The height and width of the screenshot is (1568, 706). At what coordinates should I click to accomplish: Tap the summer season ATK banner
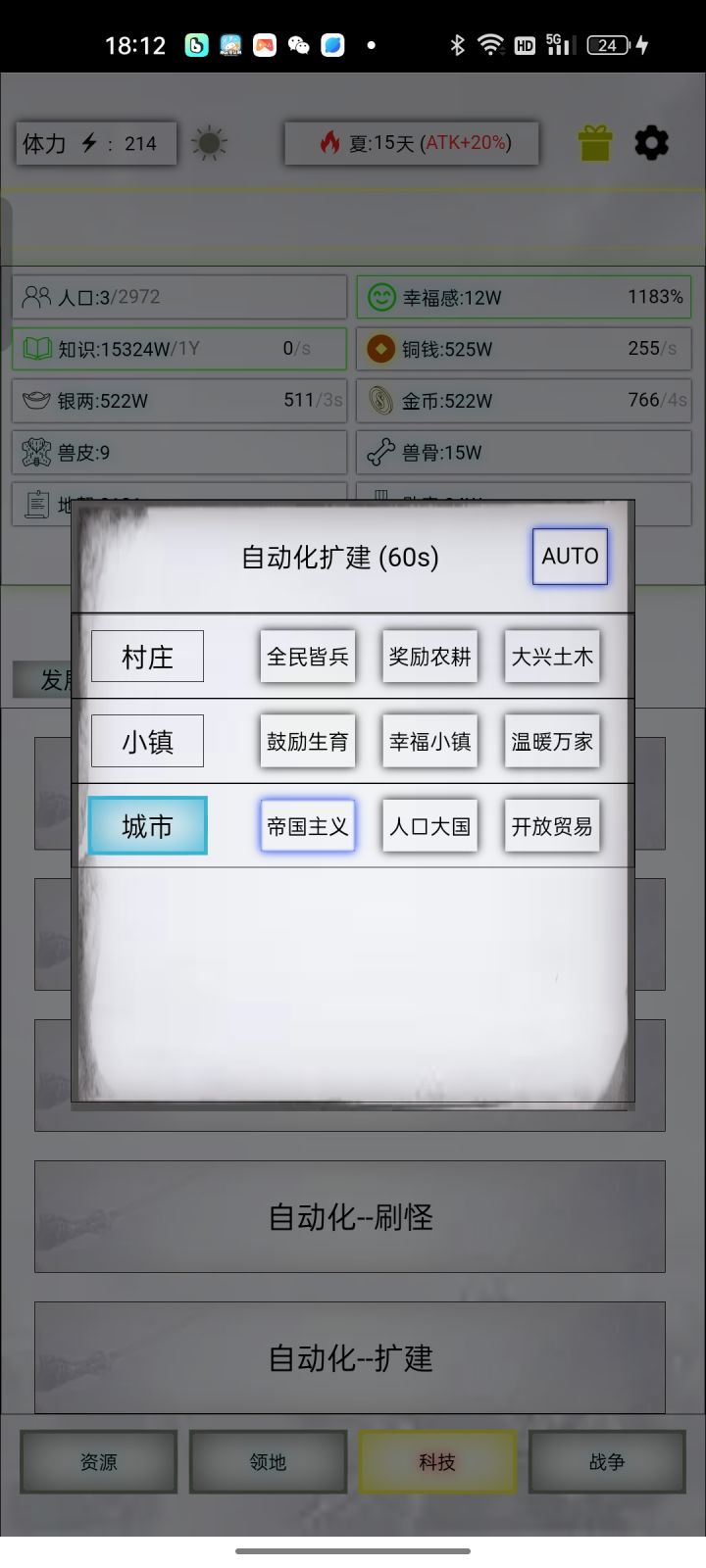pyautogui.click(x=412, y=143)
